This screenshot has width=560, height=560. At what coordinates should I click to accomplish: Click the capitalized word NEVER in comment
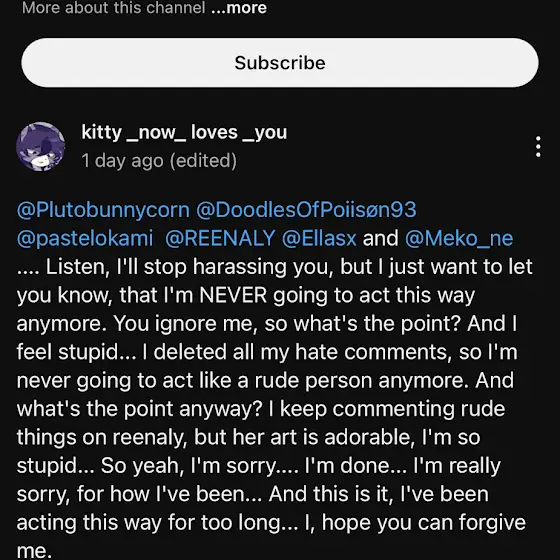tap(233, 295)
